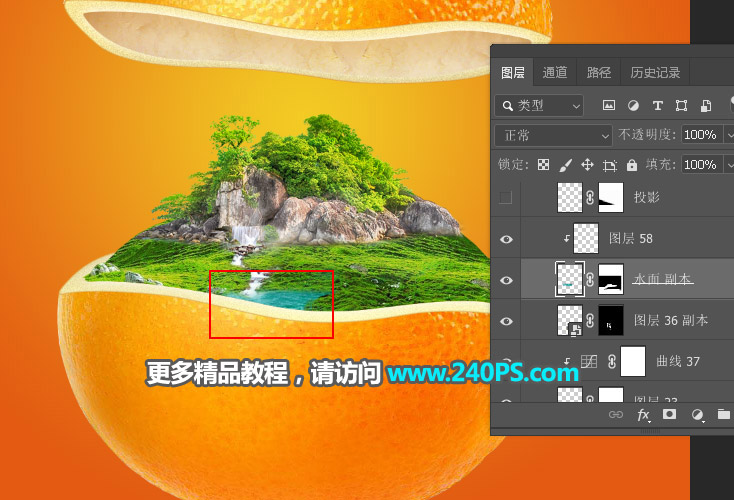Select the 图层 36 副本 smart object thumbnail
The width and height of the screenshot is (734, 500).
tap(570, 320)
